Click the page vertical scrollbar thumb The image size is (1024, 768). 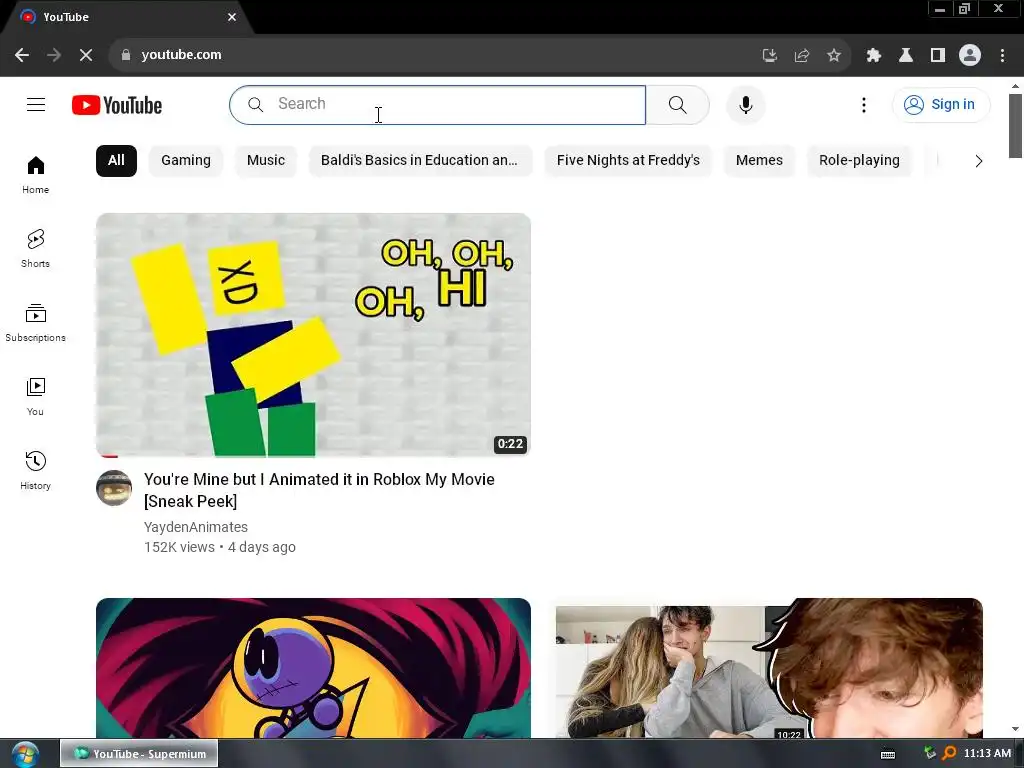pos(1015,126)
